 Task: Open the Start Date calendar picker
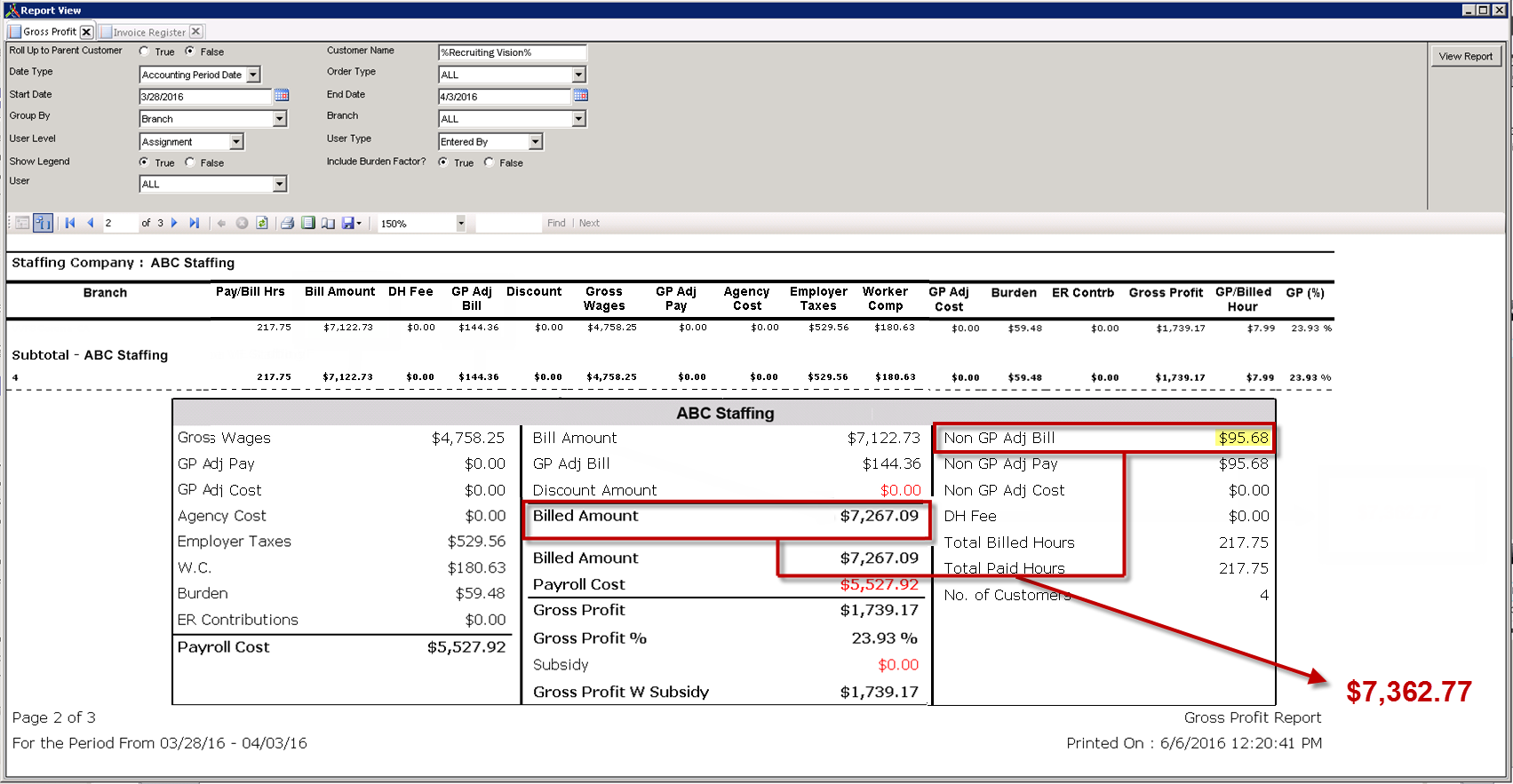282,95
